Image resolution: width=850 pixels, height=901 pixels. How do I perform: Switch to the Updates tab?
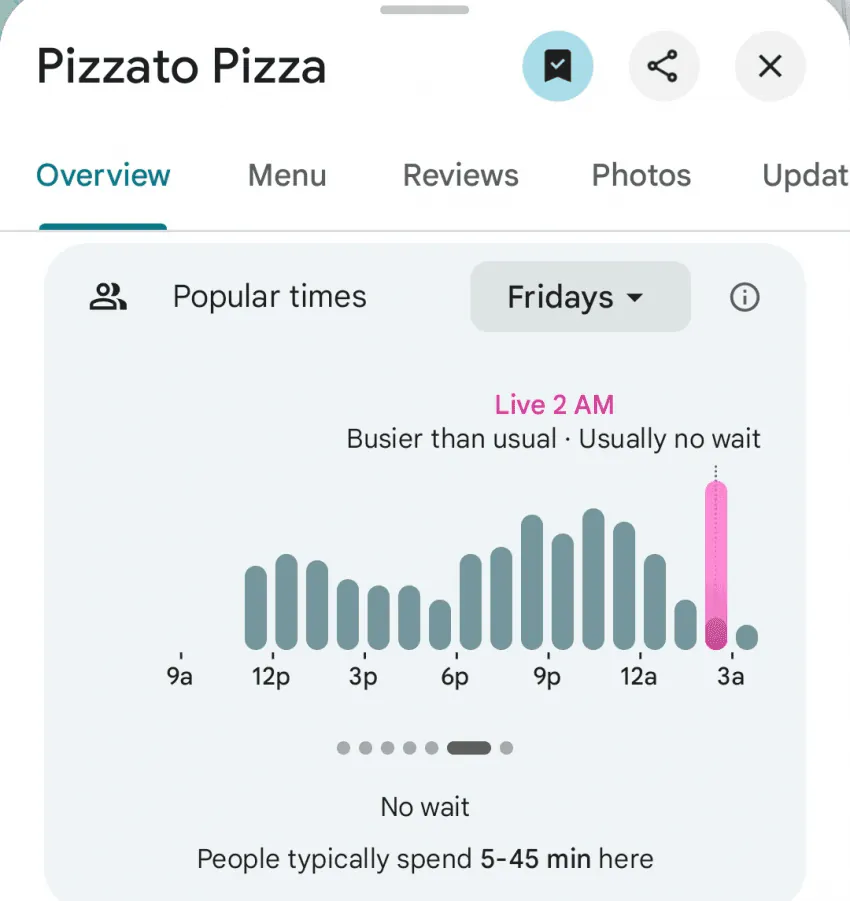tap(805, 176)
